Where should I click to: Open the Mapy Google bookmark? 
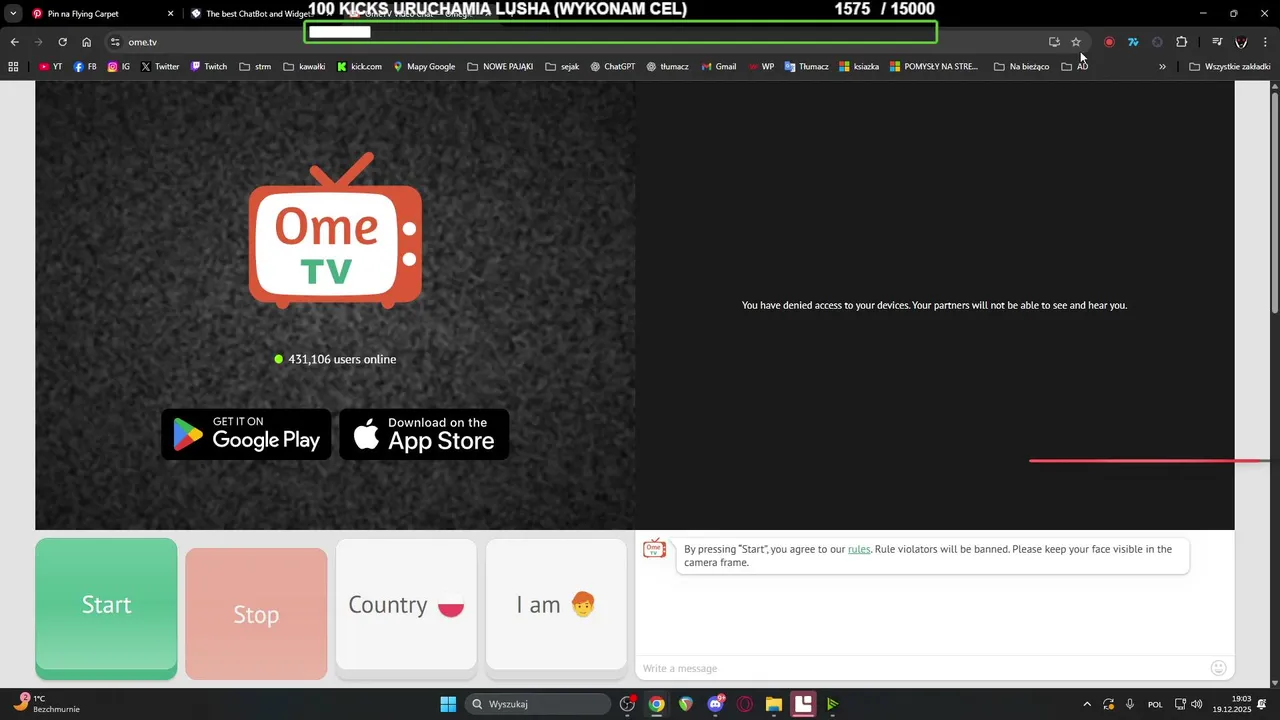[x=424, y=67]
